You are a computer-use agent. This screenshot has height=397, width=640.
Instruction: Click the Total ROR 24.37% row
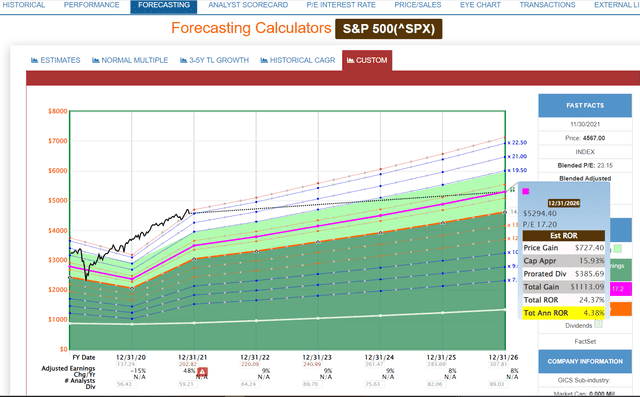click(564, 300)
